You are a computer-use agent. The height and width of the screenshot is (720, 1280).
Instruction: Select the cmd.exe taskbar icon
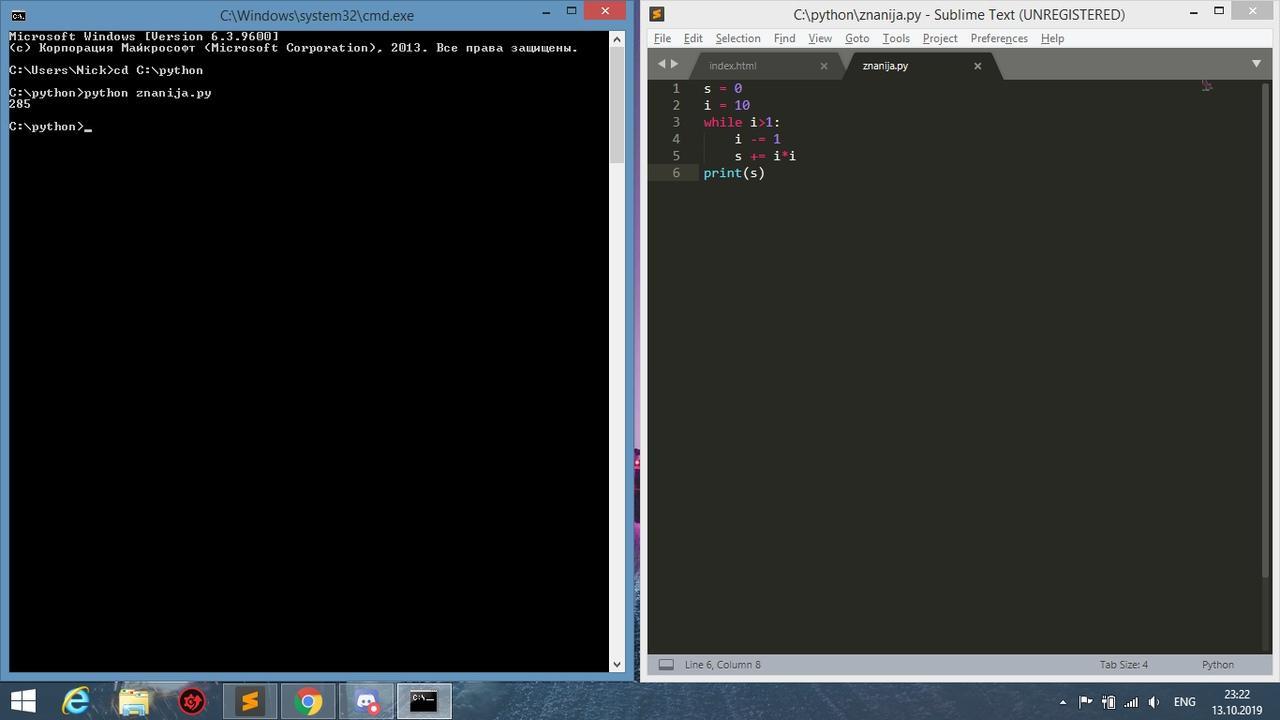coord(424,701)
